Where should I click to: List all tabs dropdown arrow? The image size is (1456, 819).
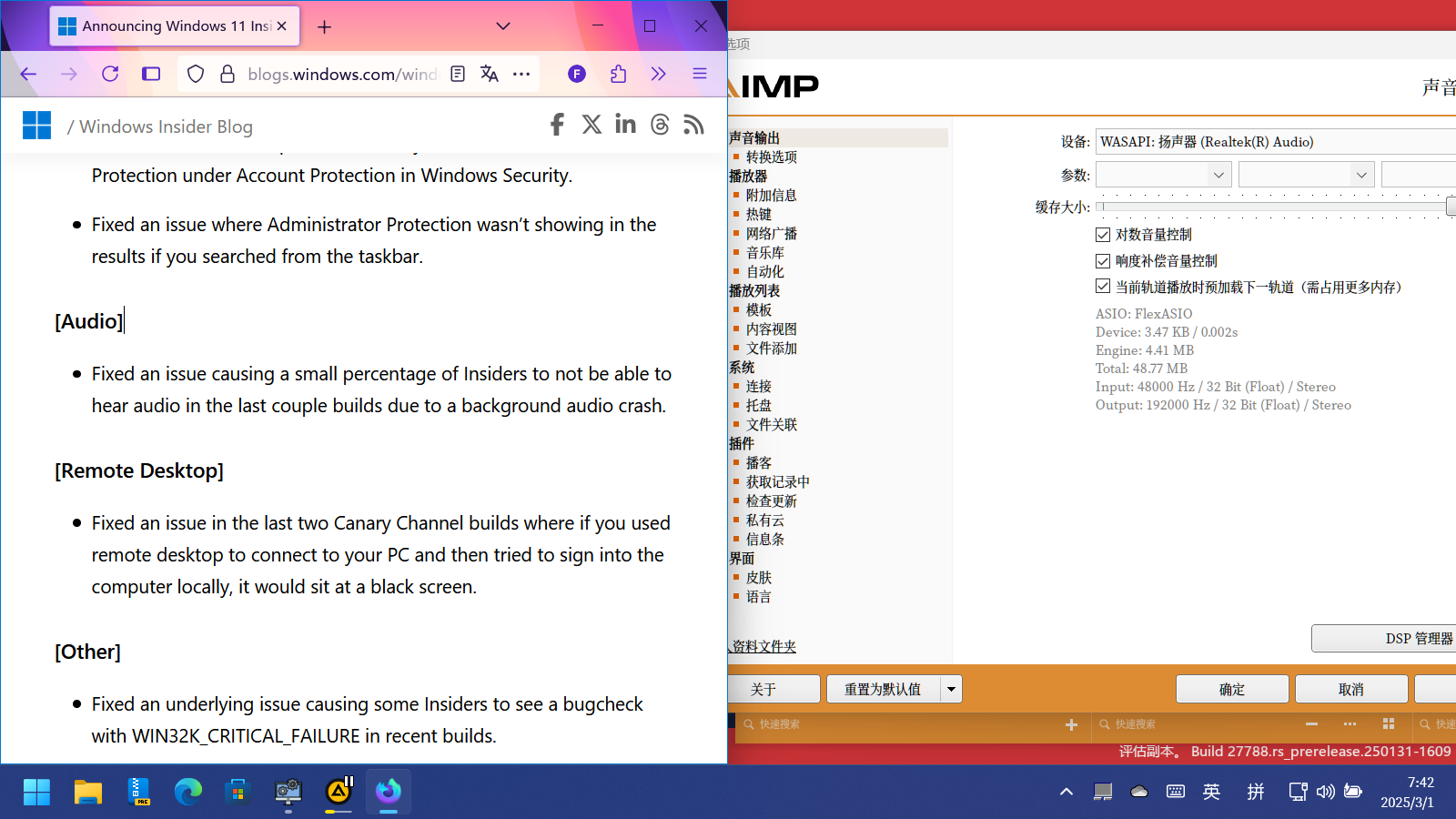pos(503,26)
